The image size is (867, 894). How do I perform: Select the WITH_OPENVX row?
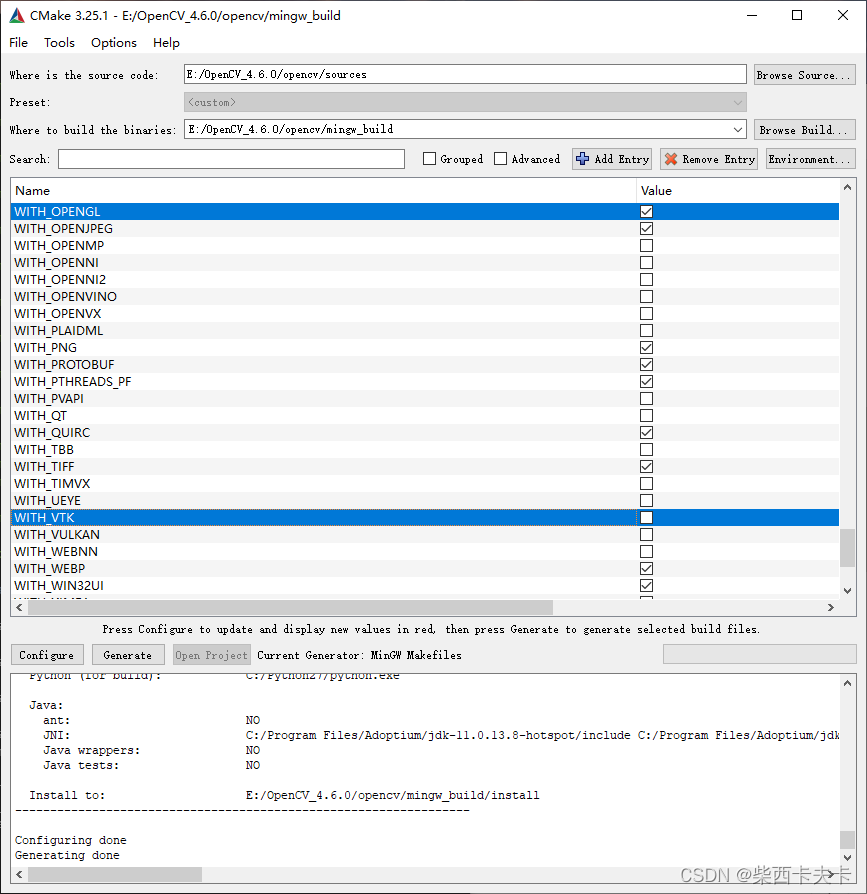[x=425, y=314]
